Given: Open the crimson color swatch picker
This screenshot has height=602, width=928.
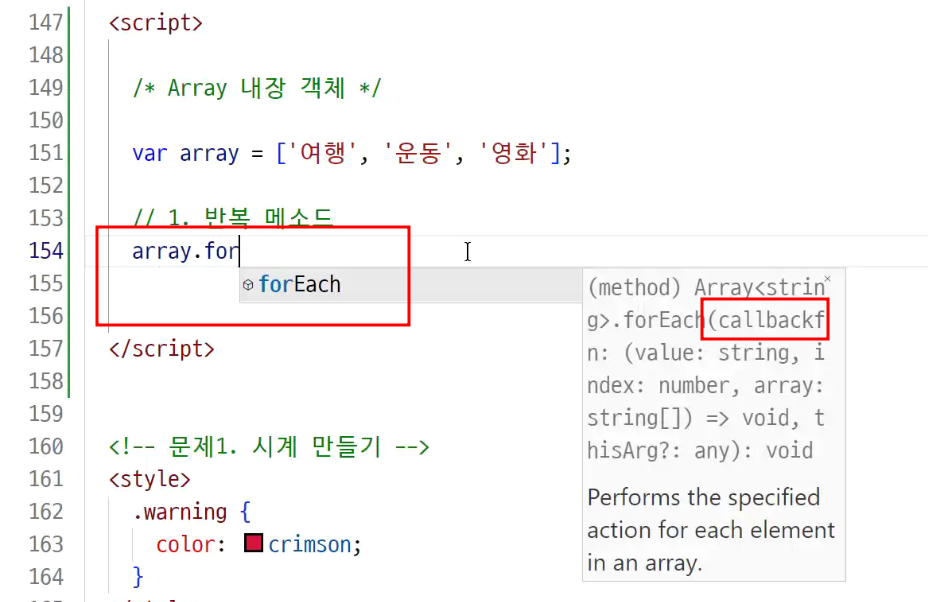Looking at the screenshot, I should coord(253,543).
